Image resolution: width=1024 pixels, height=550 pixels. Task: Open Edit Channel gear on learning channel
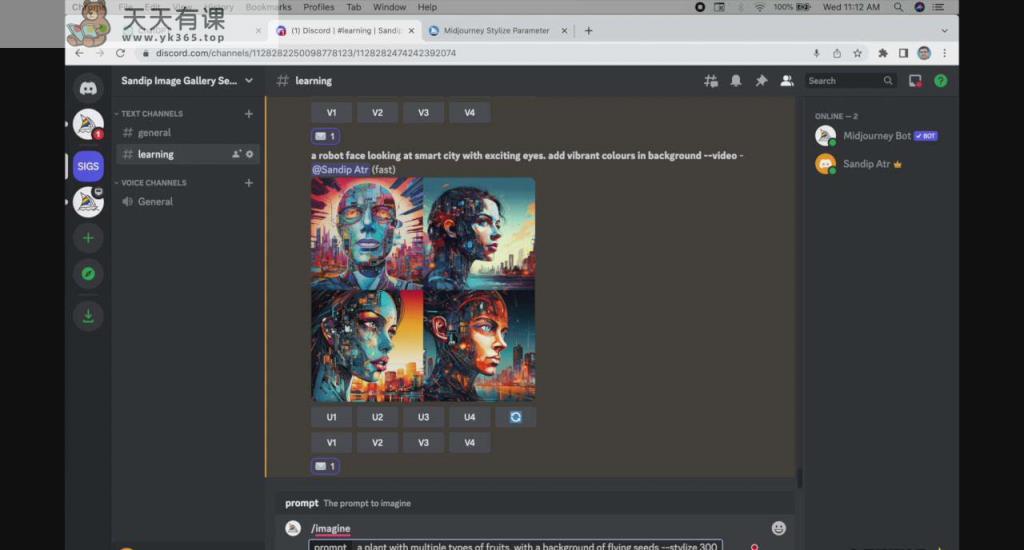(249, 154)
